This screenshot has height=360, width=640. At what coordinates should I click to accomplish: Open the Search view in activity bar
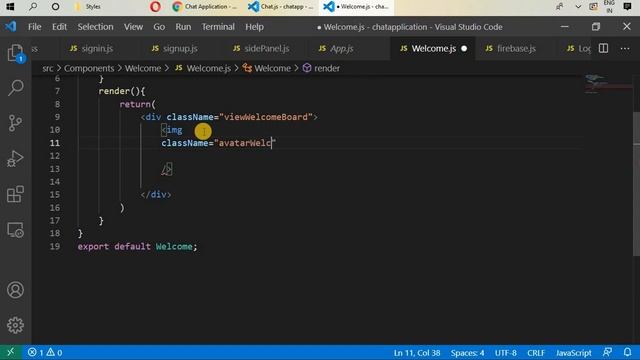[x=16, y=87]
